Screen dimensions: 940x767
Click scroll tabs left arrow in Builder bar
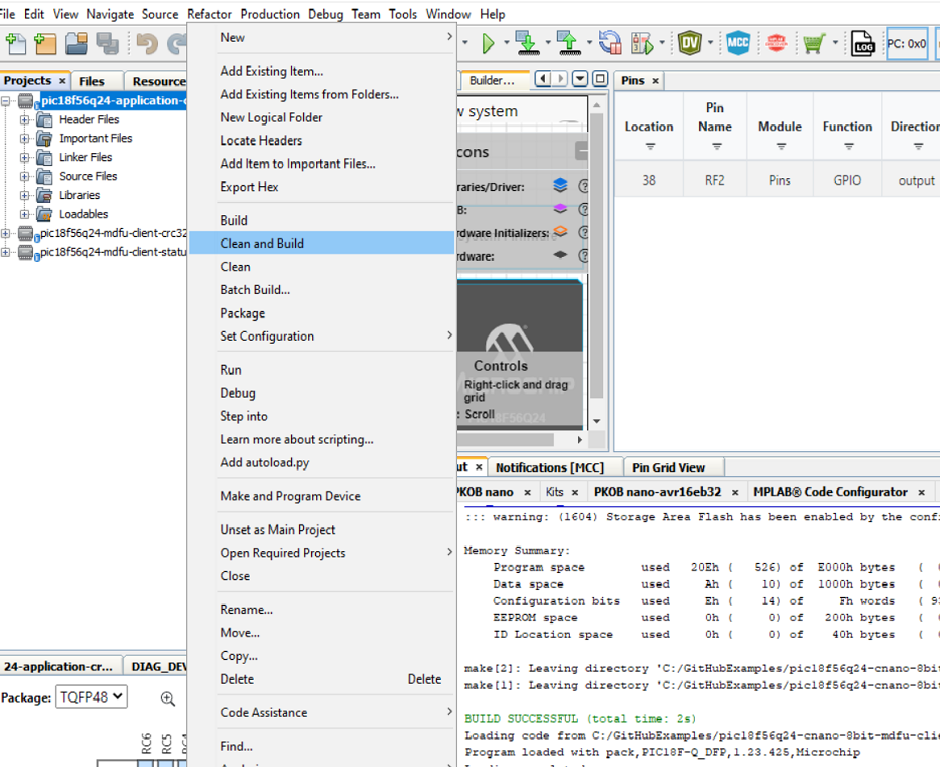click(x=543, y=79)
